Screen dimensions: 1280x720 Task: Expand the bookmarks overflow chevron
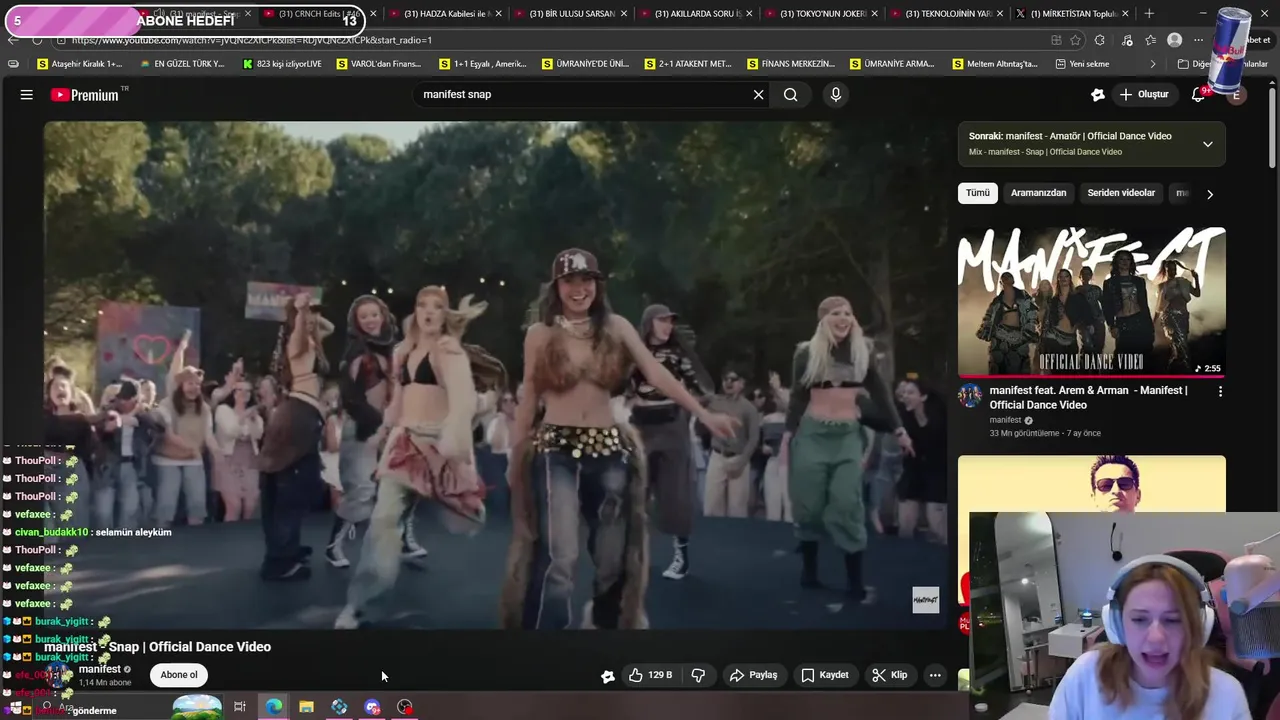(1152, 64)
